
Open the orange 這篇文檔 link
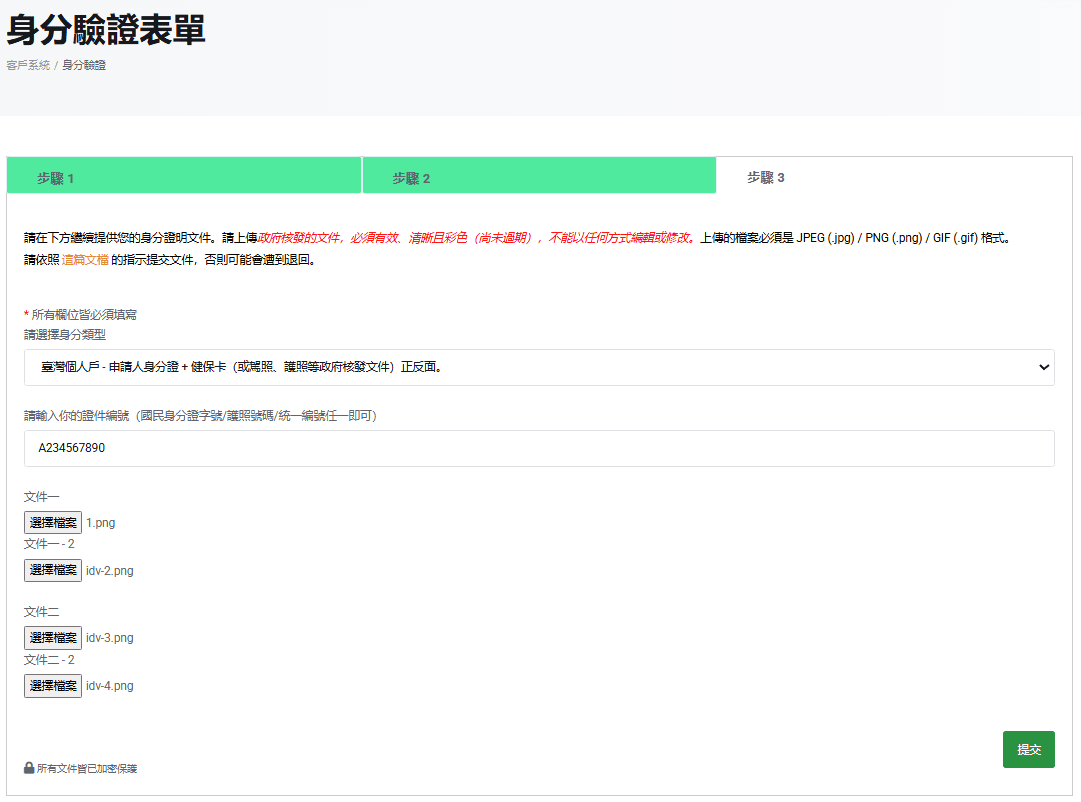(85, 260)
